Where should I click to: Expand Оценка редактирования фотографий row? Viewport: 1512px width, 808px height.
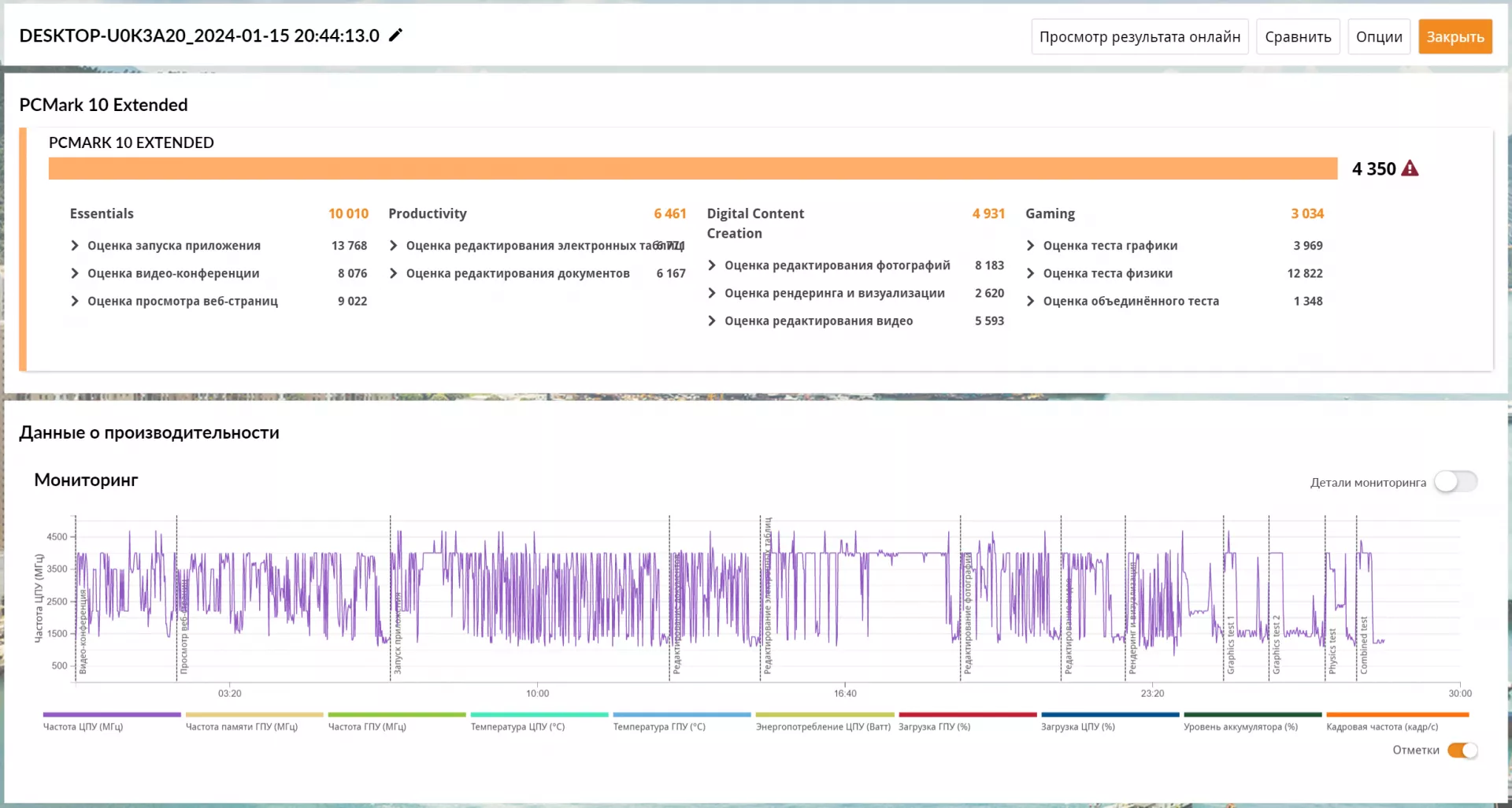click(855, 265)
